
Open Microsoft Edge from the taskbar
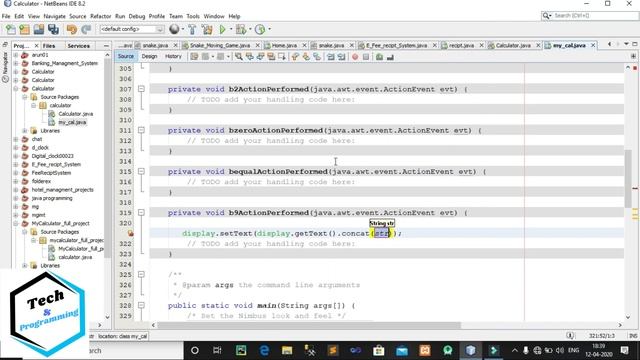coord(264,350)
